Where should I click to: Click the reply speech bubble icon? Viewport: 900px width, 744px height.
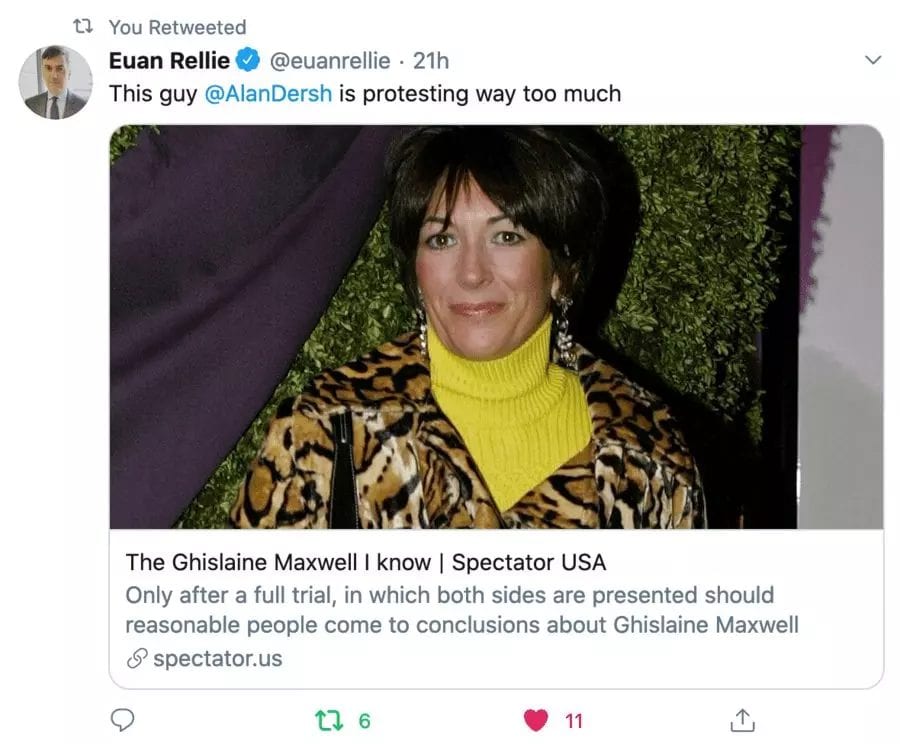click(x=122, y=720)
